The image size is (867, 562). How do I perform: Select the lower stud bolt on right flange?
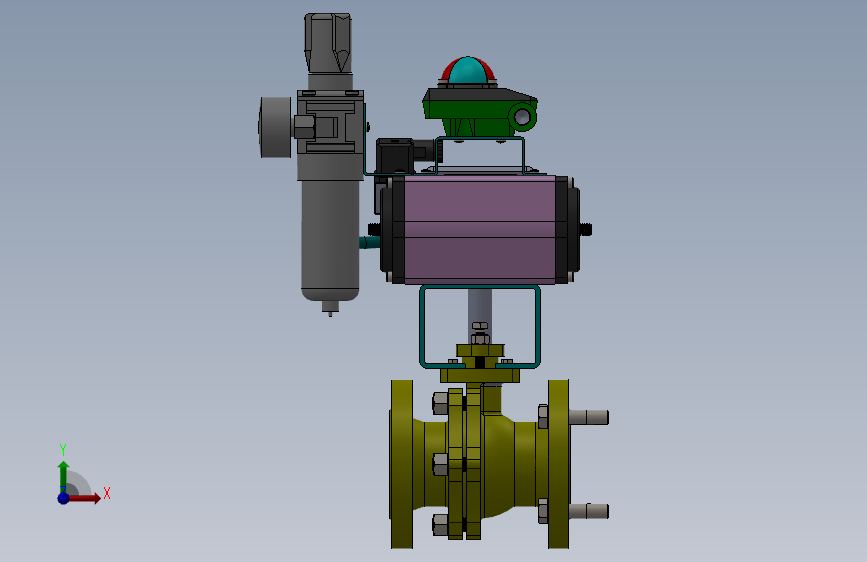point(589,511)
